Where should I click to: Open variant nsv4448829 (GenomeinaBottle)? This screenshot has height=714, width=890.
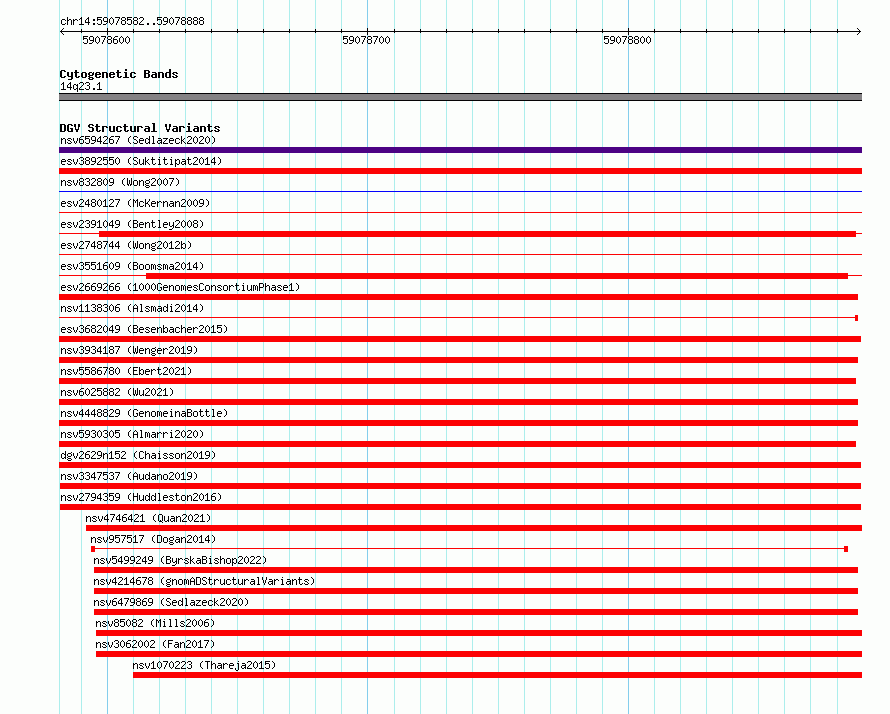[144, 413]
